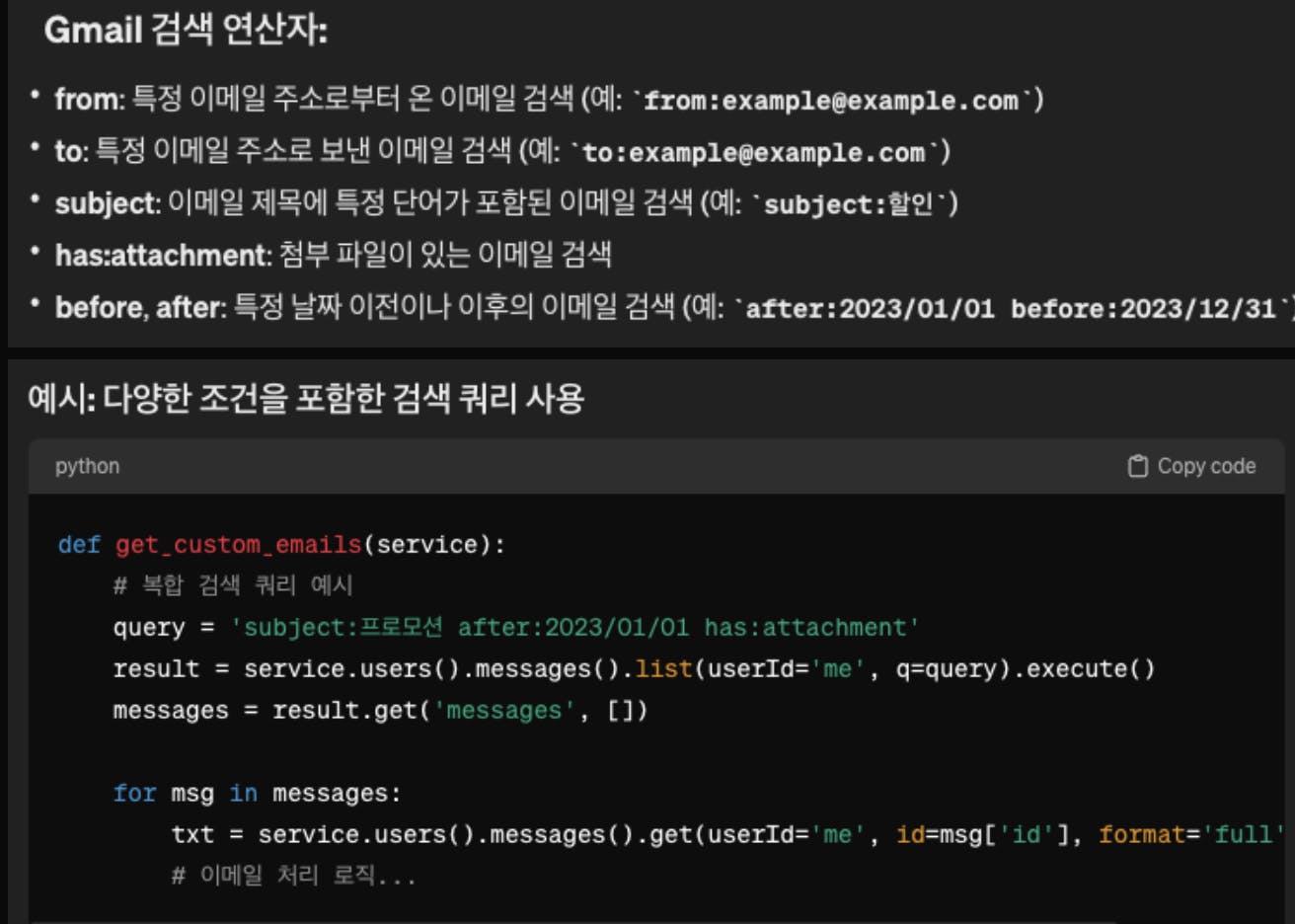Click the 'has:attachment' bullet term

(x=163, y=255)
